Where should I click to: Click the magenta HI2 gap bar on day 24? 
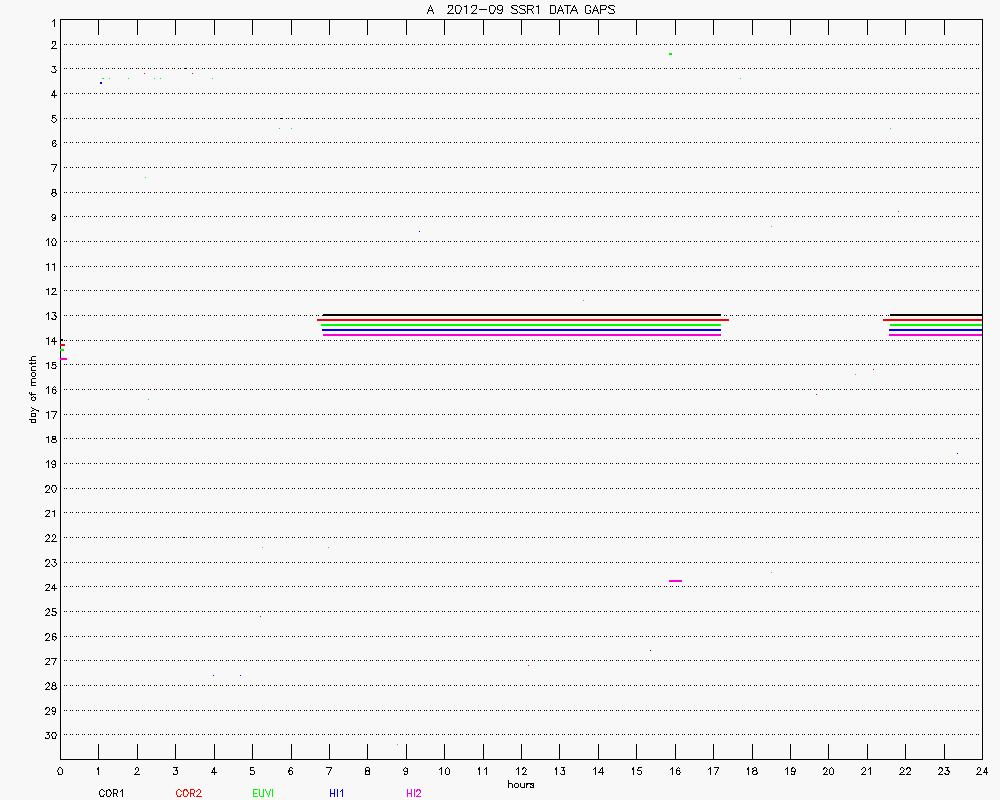[x=676, y=581]
